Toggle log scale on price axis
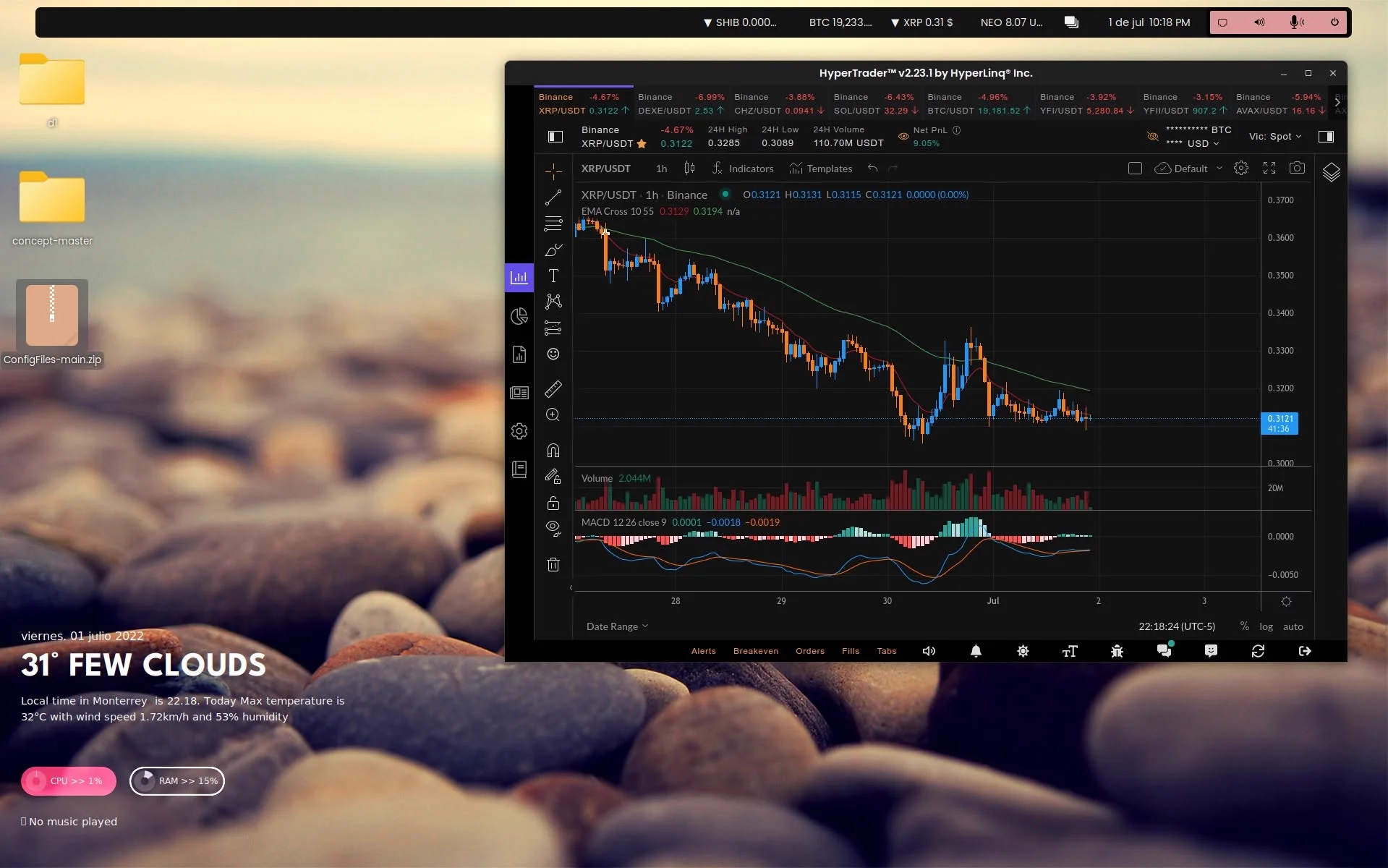This screenshot has width=1388, height=868. (1266, 627)
